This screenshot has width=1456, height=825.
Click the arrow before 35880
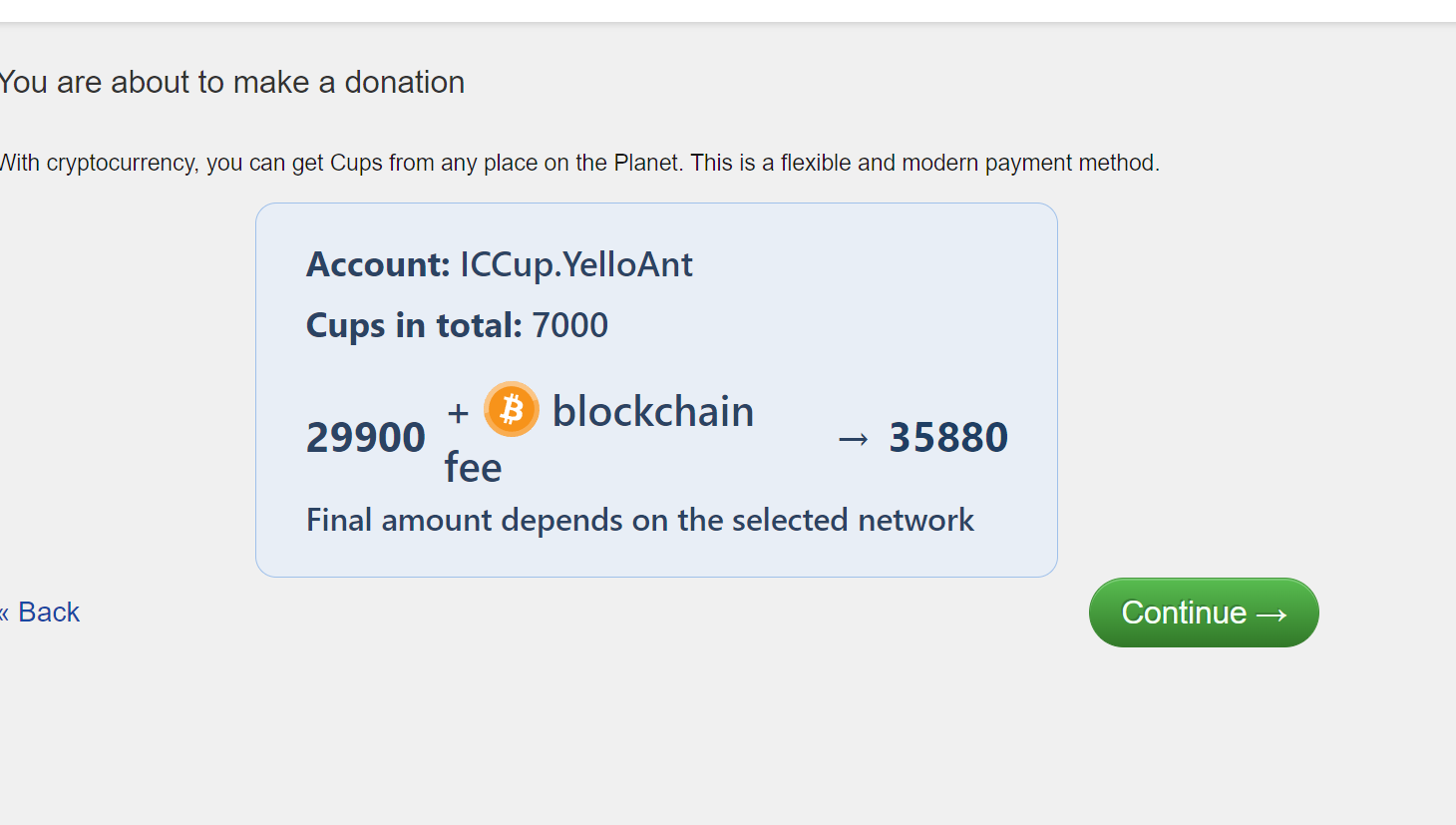[x=853, y=438]
